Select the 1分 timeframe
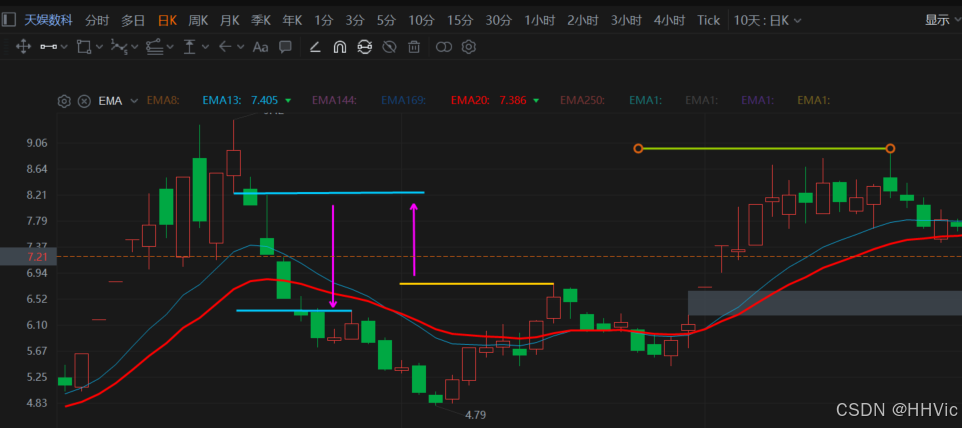Viewport: 962px width, 428px height. (x=323, y=21)
